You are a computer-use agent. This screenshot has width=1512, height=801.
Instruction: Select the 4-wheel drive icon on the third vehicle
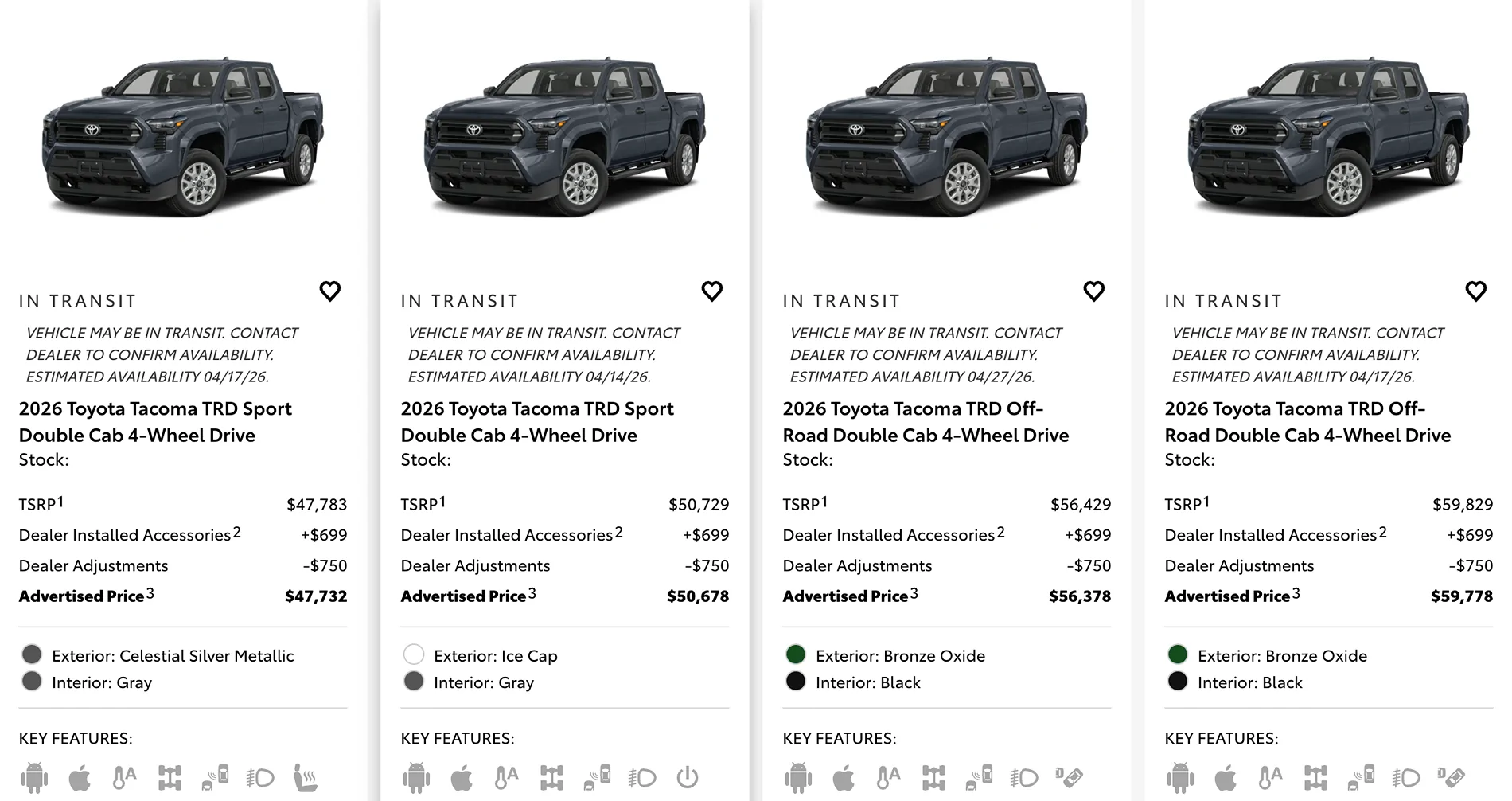point(935,776)
